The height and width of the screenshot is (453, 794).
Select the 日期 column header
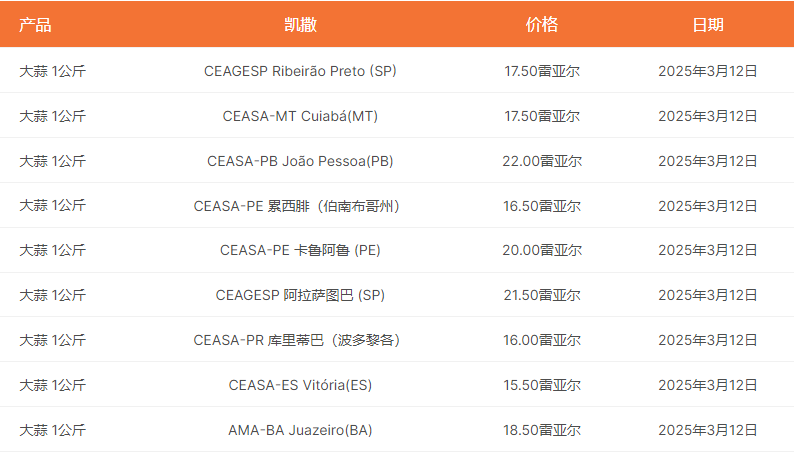click(x=708, y=25)
